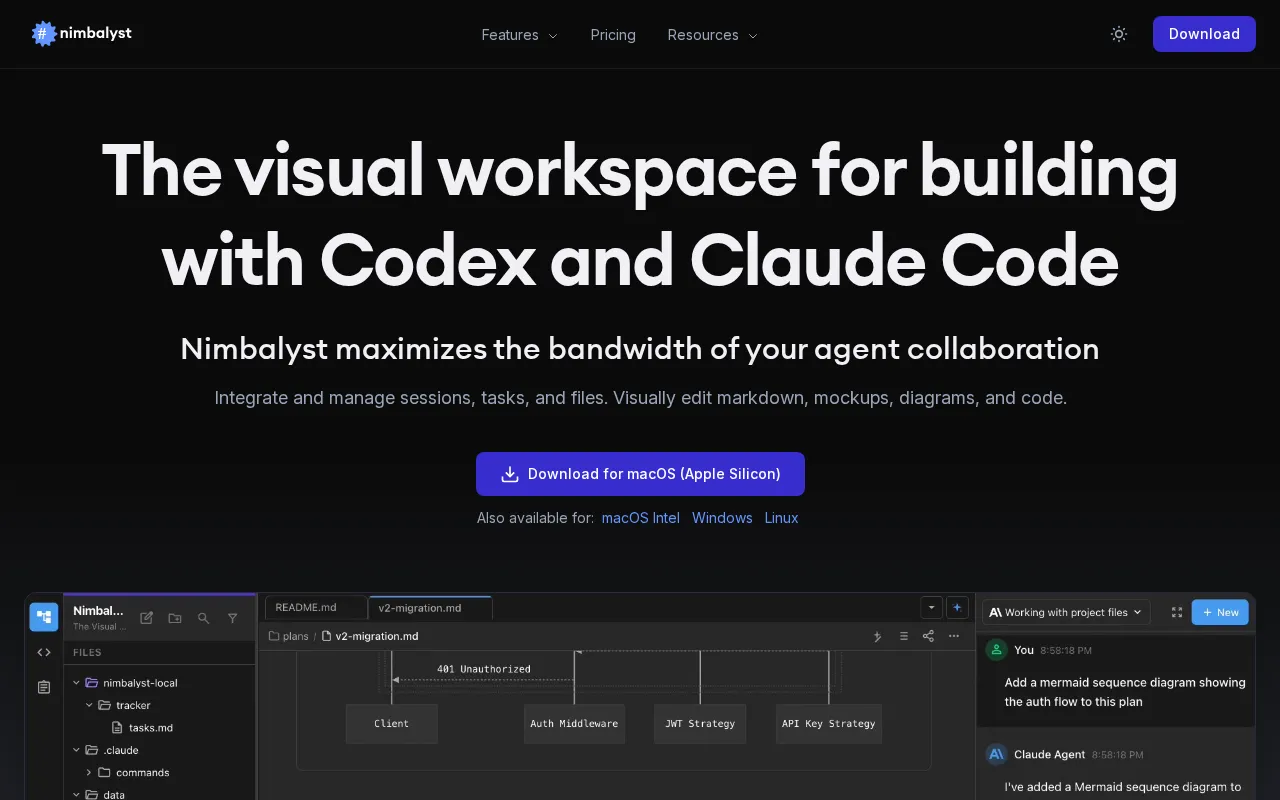This screenshot has width=1280, height=800.
Task: Click the Client diagram box
Action: 392,724
